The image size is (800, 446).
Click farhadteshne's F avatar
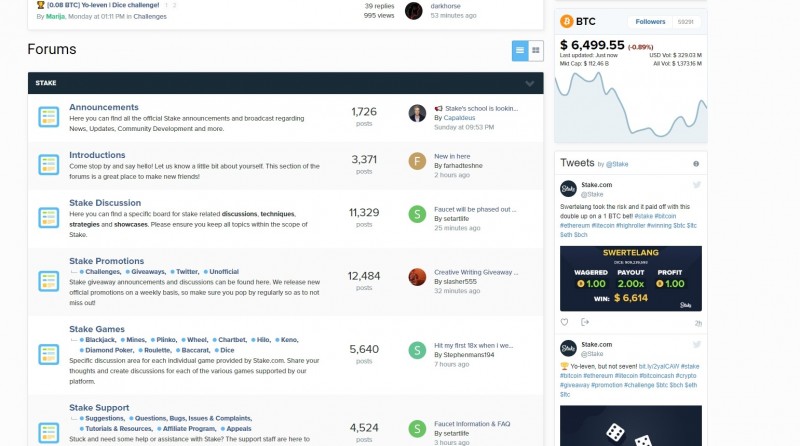[417, 161]
